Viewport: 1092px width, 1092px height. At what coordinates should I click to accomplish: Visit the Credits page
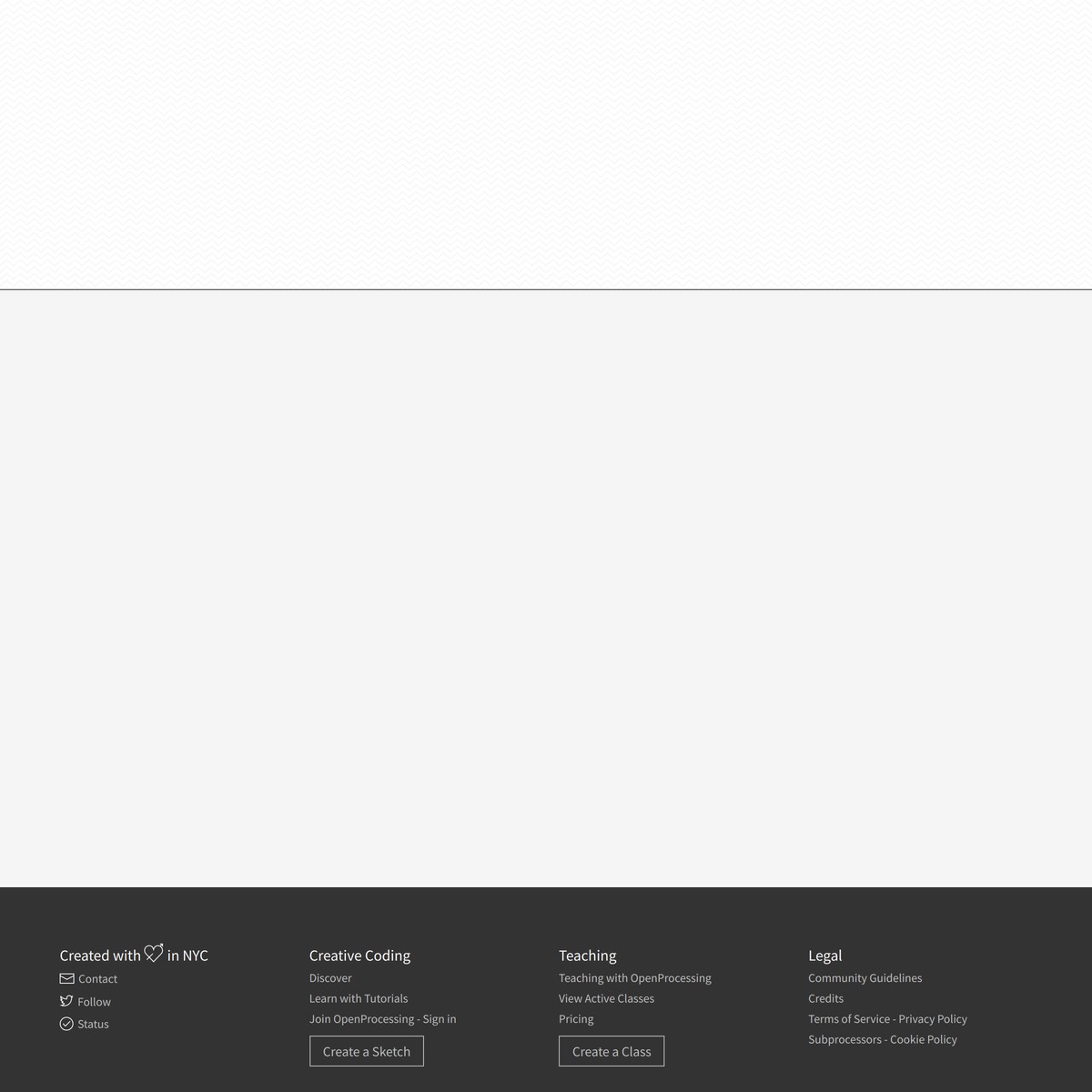point(825,998)
